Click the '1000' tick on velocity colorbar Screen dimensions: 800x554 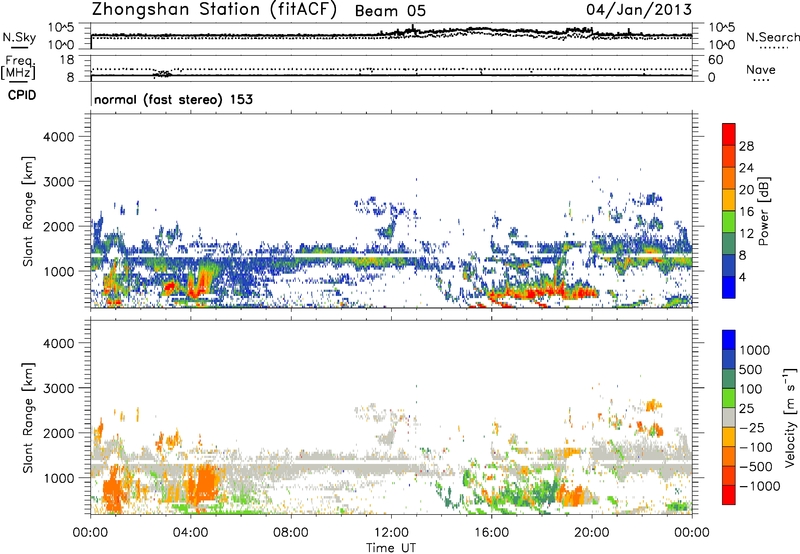click(x=754, y=350)
